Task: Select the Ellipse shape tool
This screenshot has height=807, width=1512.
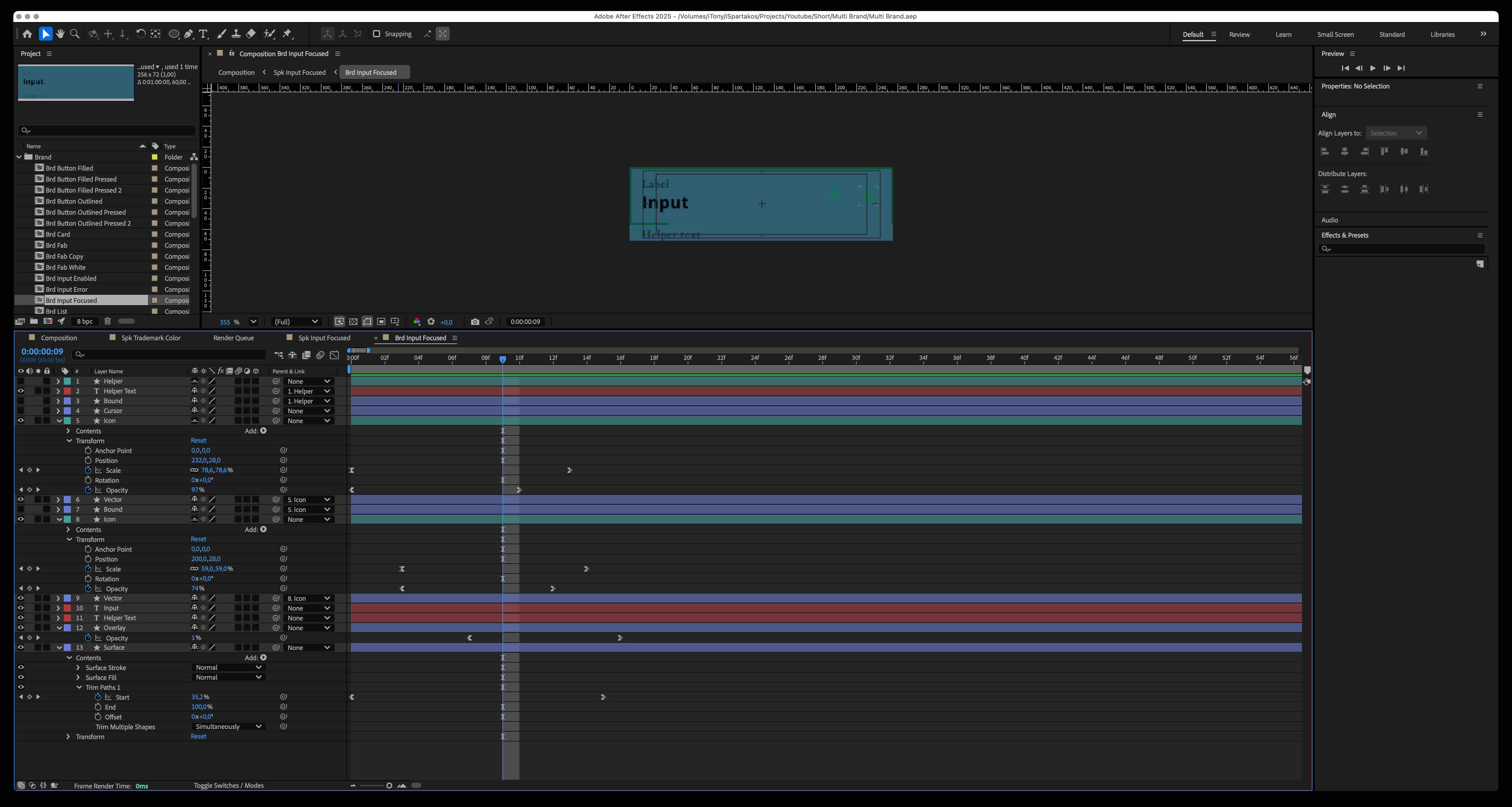Action: coord(174,34)
